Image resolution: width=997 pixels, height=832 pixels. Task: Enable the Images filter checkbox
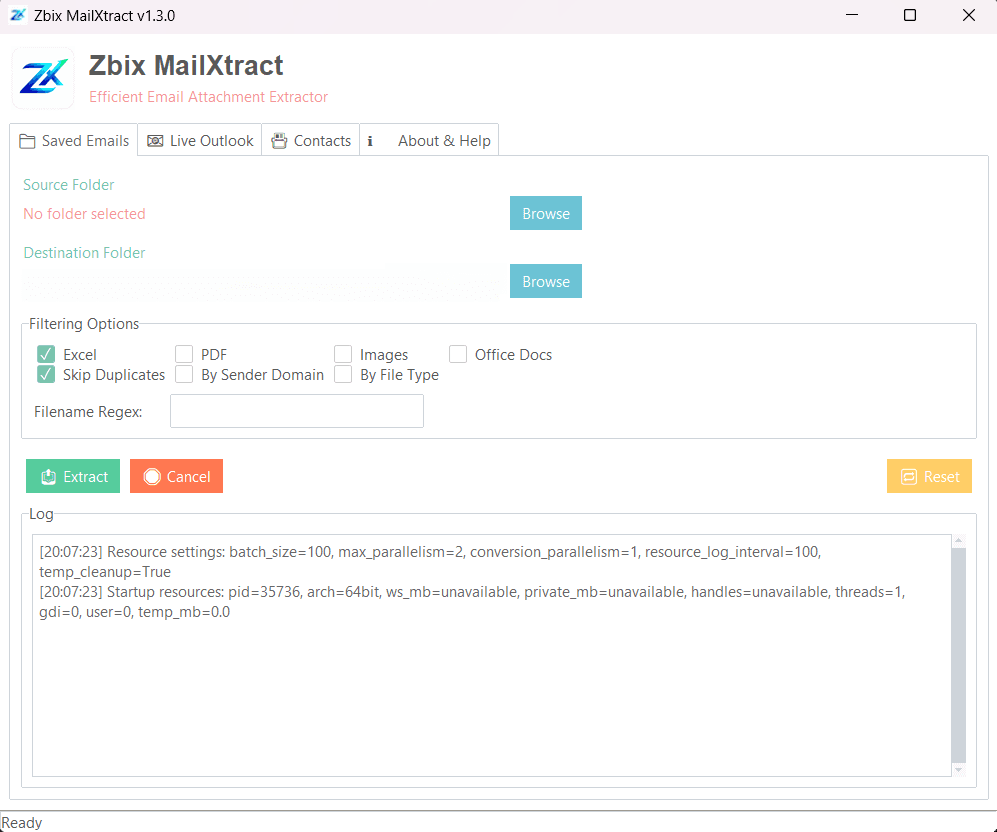(x=343, y=354)
